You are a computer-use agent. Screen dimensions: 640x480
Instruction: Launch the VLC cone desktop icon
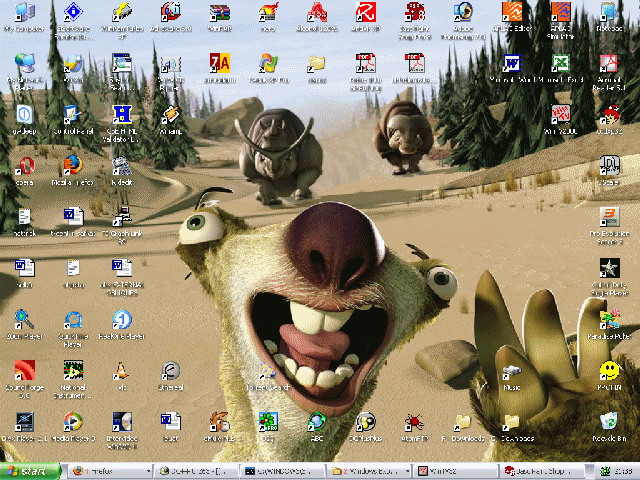121,371
